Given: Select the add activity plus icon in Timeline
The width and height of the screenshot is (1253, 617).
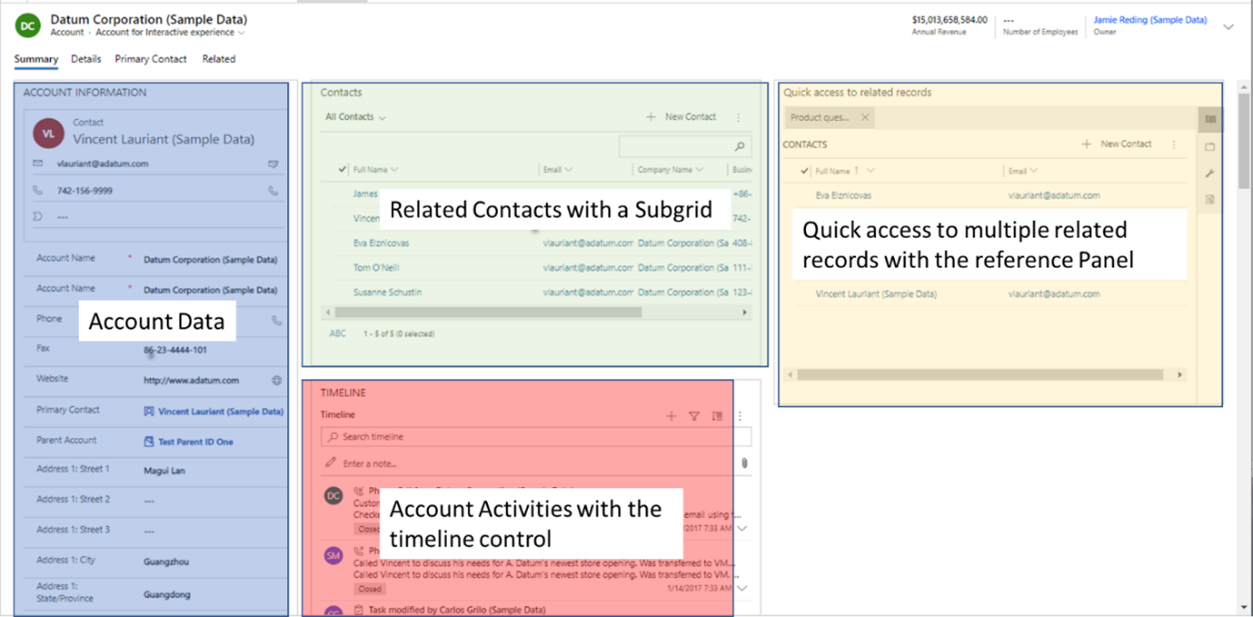Looking at the screenshot, I should (x=671, y=416).
